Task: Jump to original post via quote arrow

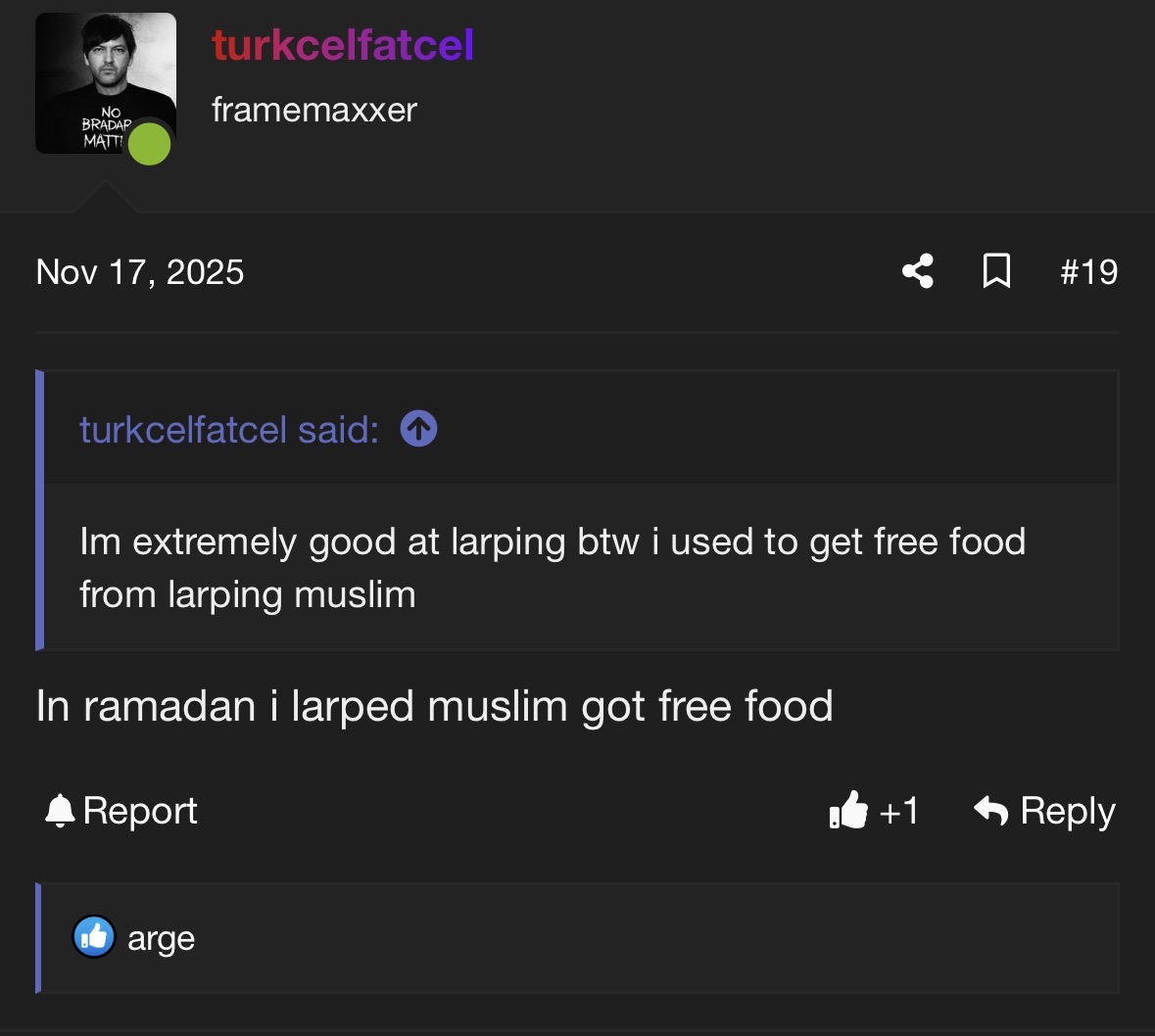Action: point(418,429)
